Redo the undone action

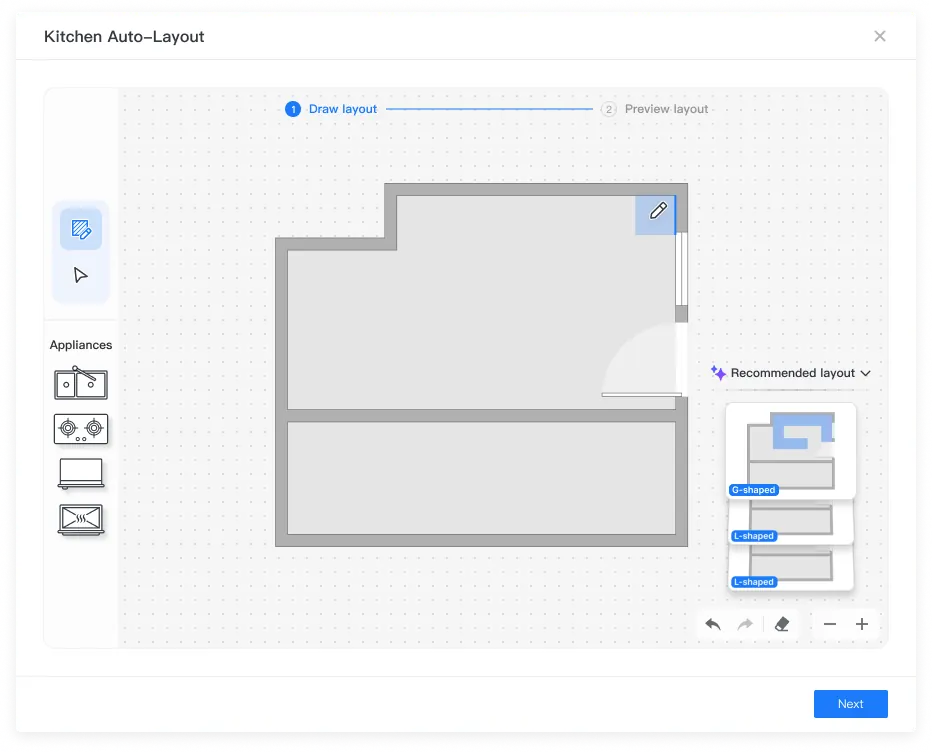coord(745,624)
